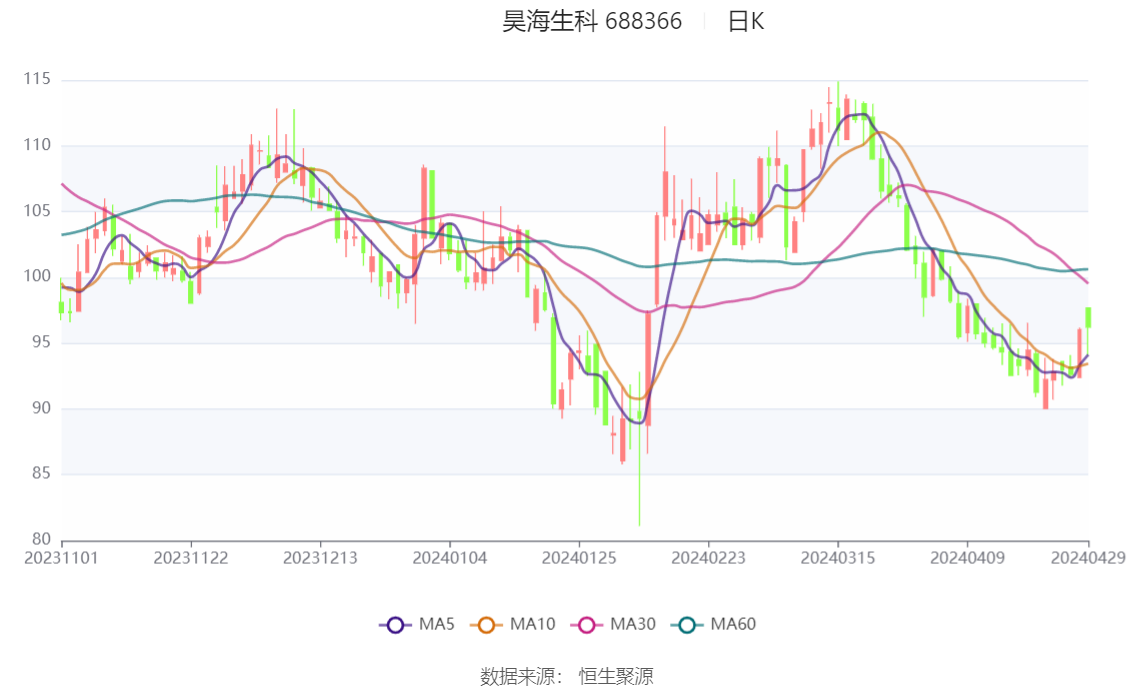Click the chart title 昊海生科 688366
This screenshot has height=689, width=1134.
(x=592, y=21)
